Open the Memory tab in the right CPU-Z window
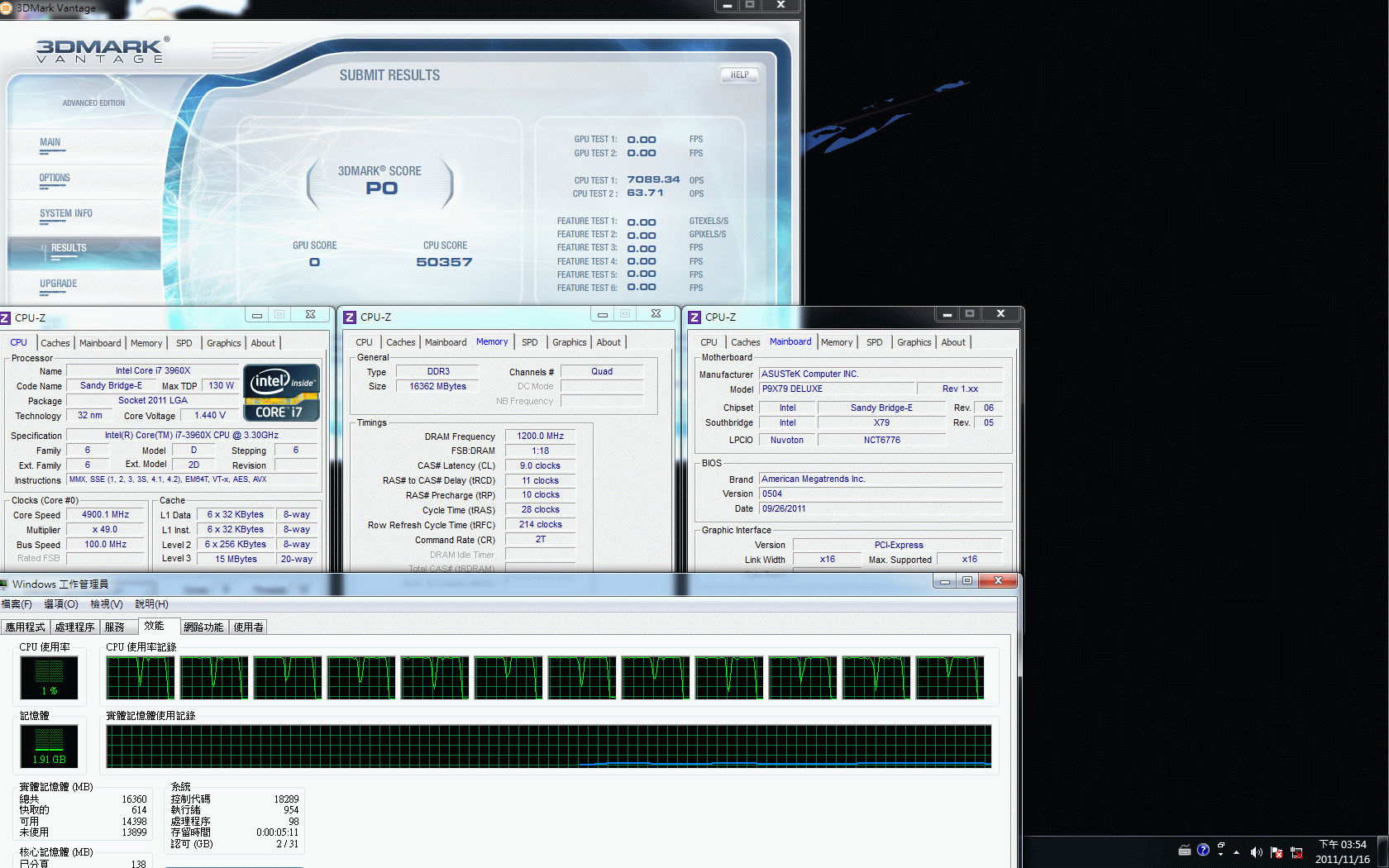 tap(837, 342)
